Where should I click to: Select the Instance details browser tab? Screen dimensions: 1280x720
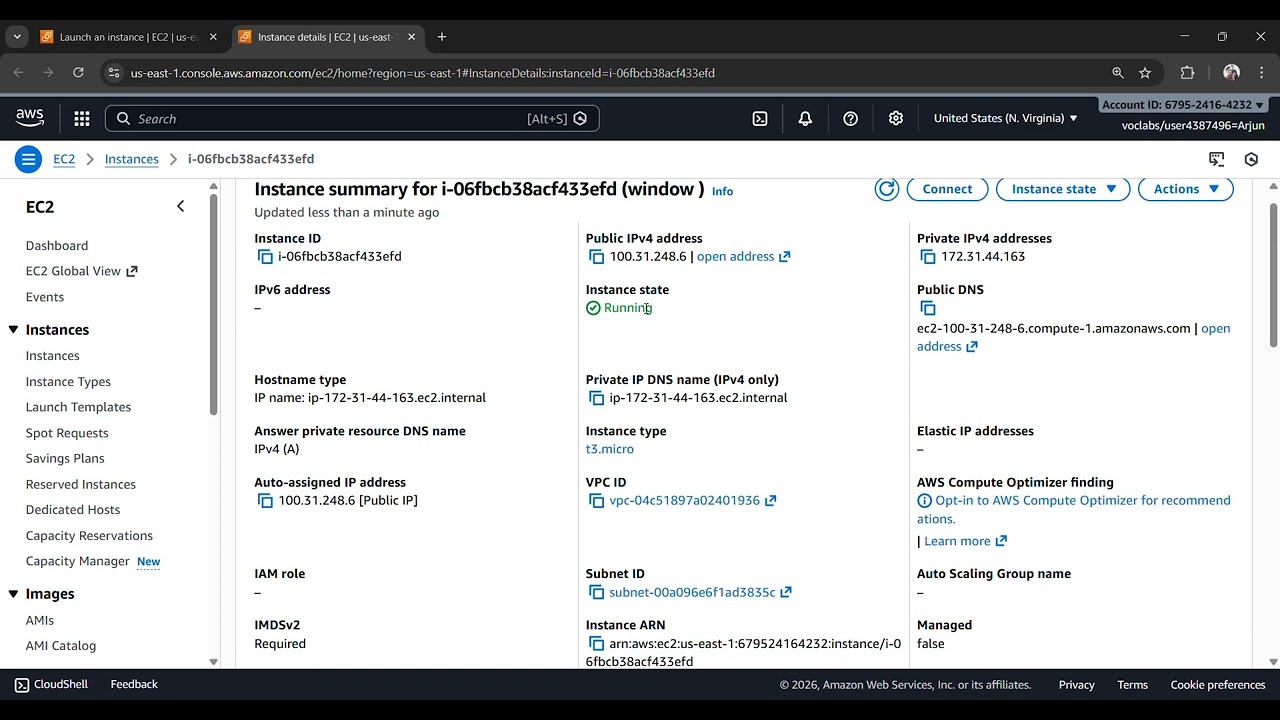click(x=326, y=37)
